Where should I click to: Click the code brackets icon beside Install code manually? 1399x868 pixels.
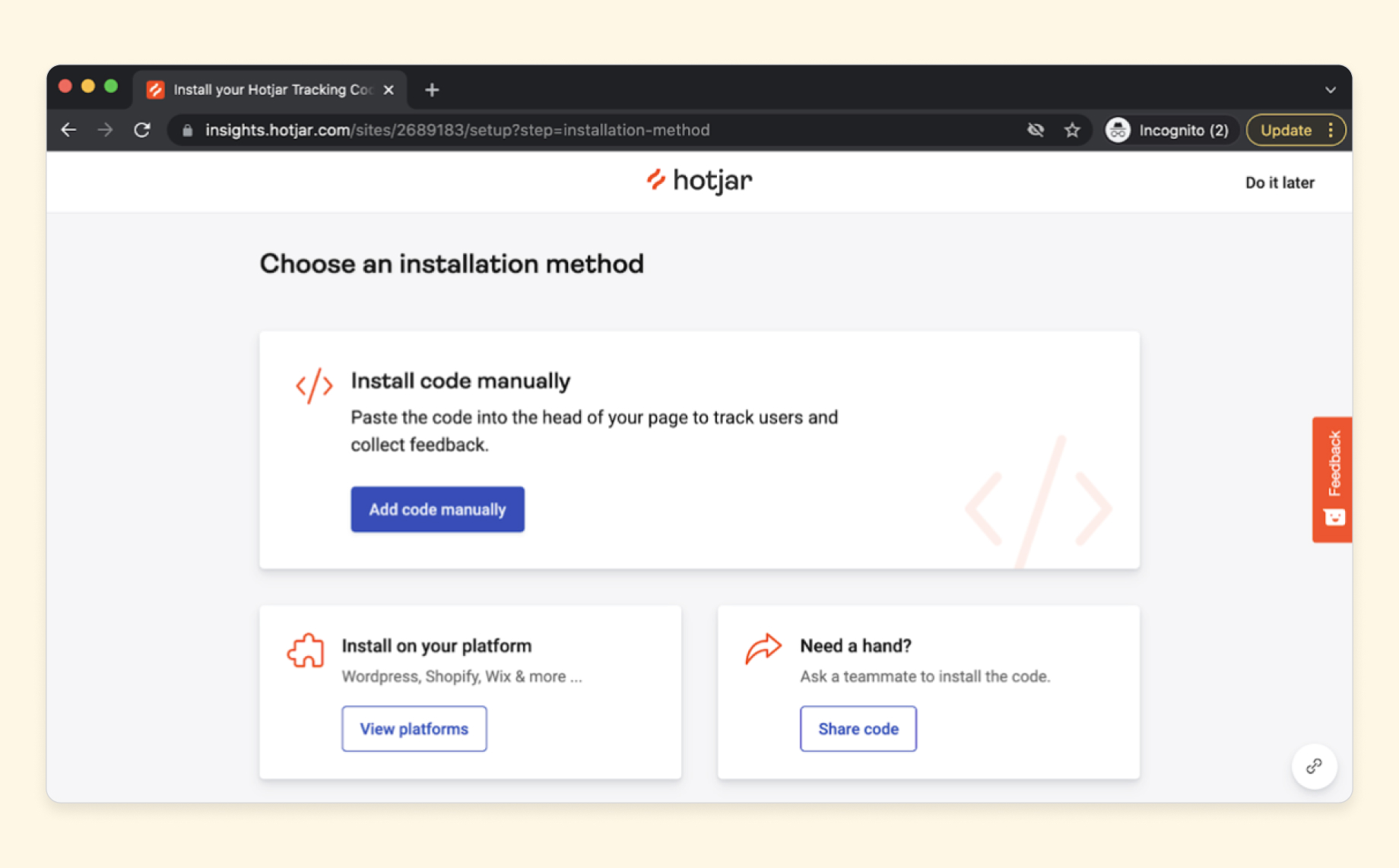[314, 385]
